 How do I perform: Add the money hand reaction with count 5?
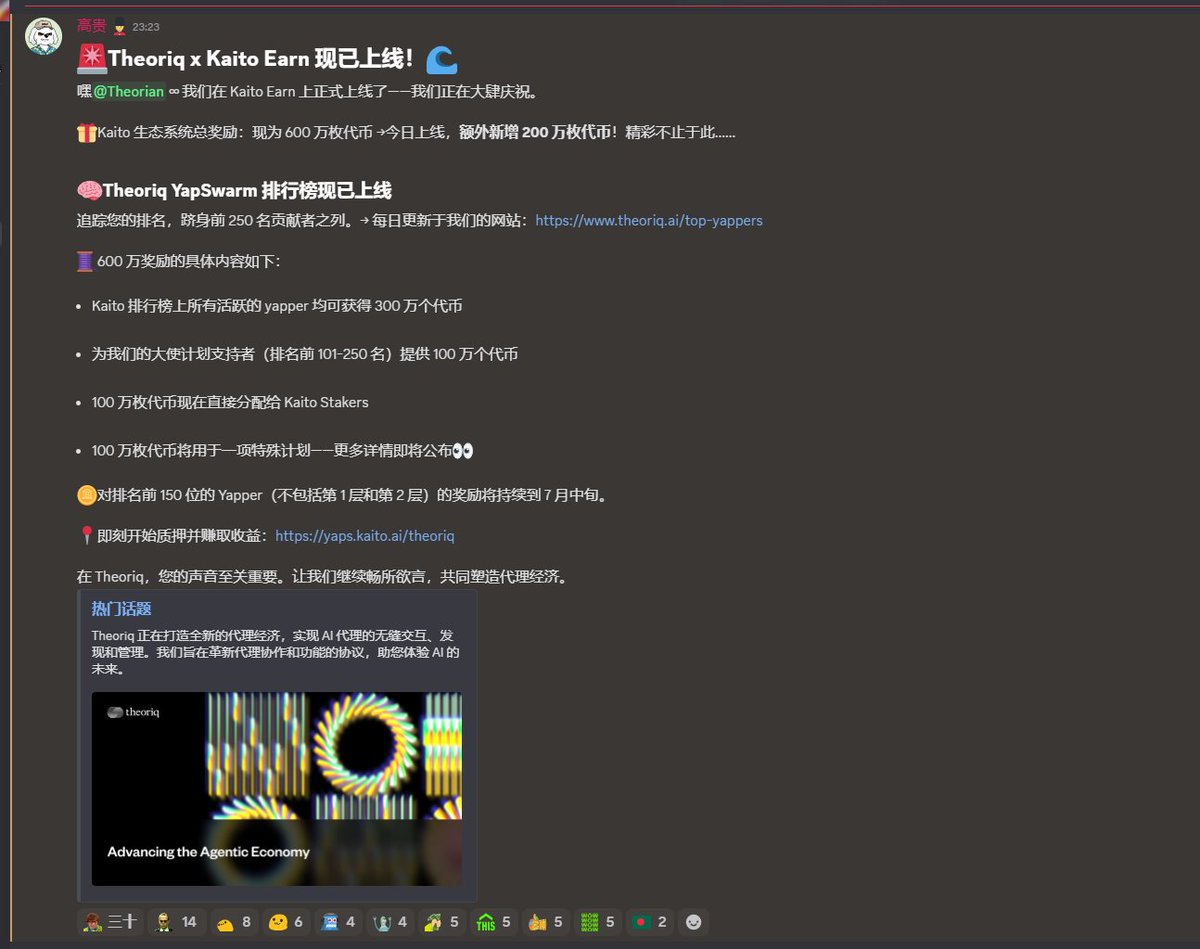[x=442, y=922]
